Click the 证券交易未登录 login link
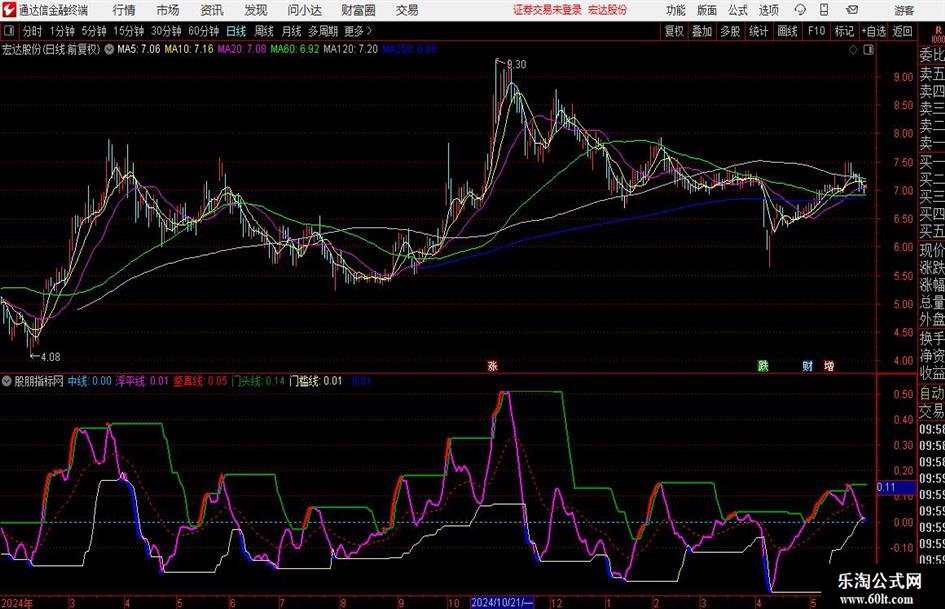Image resolution: width=945 pixels, height=609 pixels. click(547, 10)
